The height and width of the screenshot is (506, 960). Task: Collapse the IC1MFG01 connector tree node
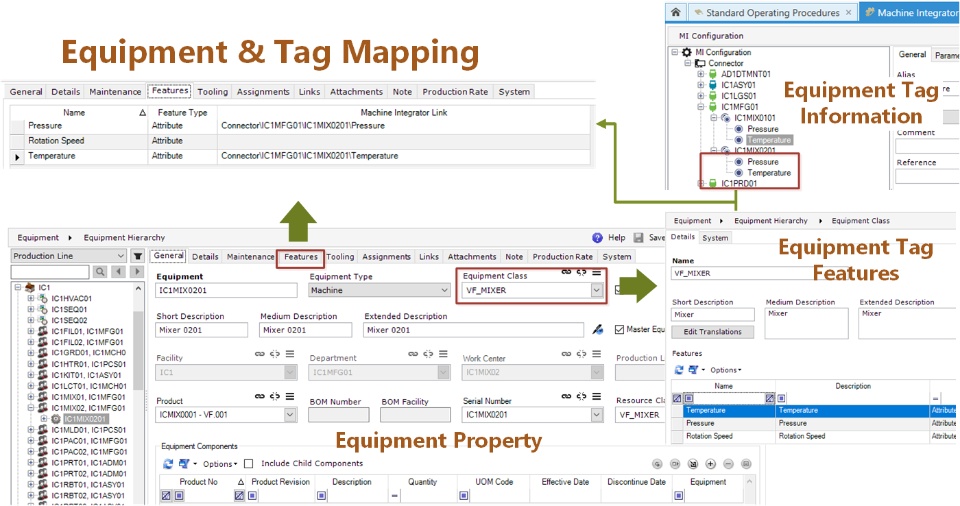point(701,107)
